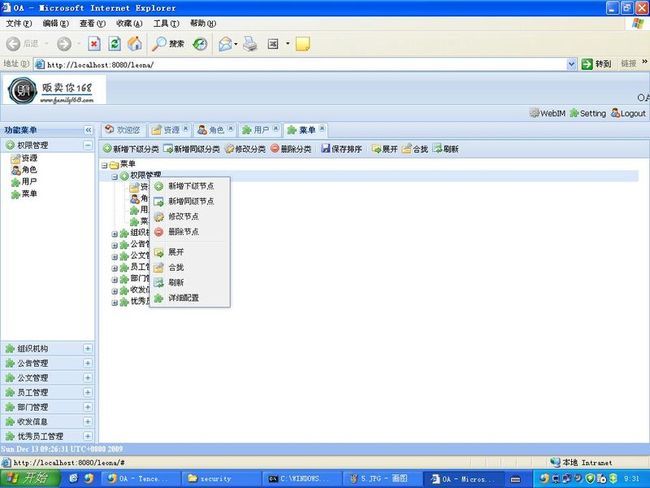
Task: Switch to the 欢迎您 tab
Action: [123, 130]
